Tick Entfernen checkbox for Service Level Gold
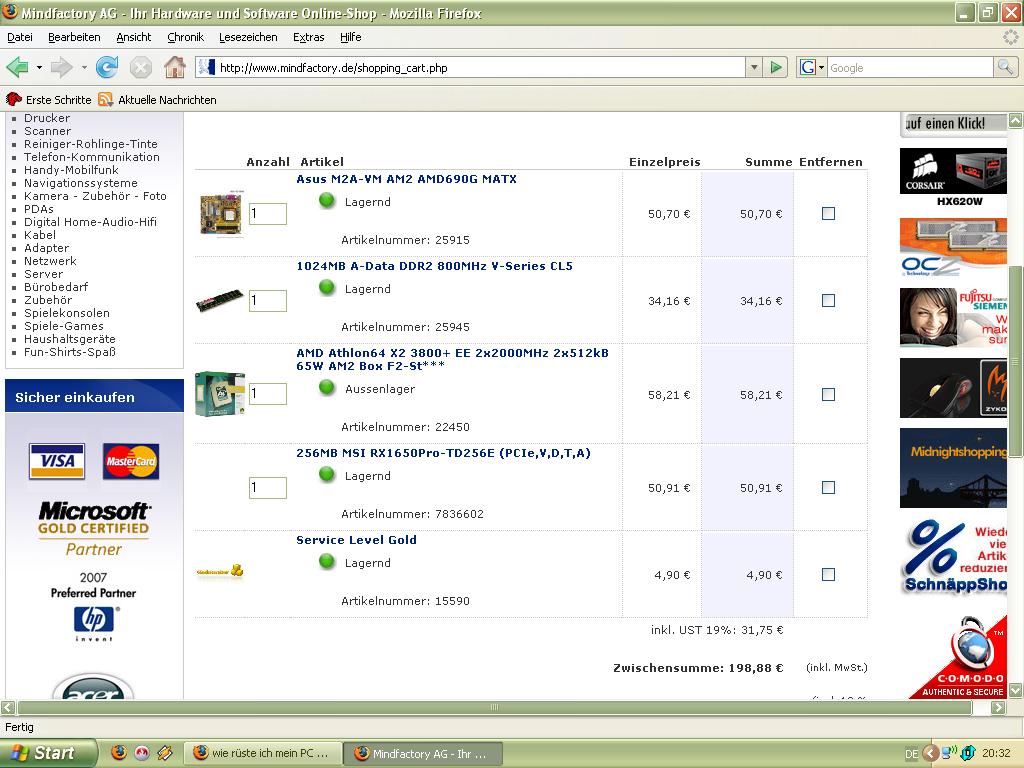 click(x=828, y=575)
